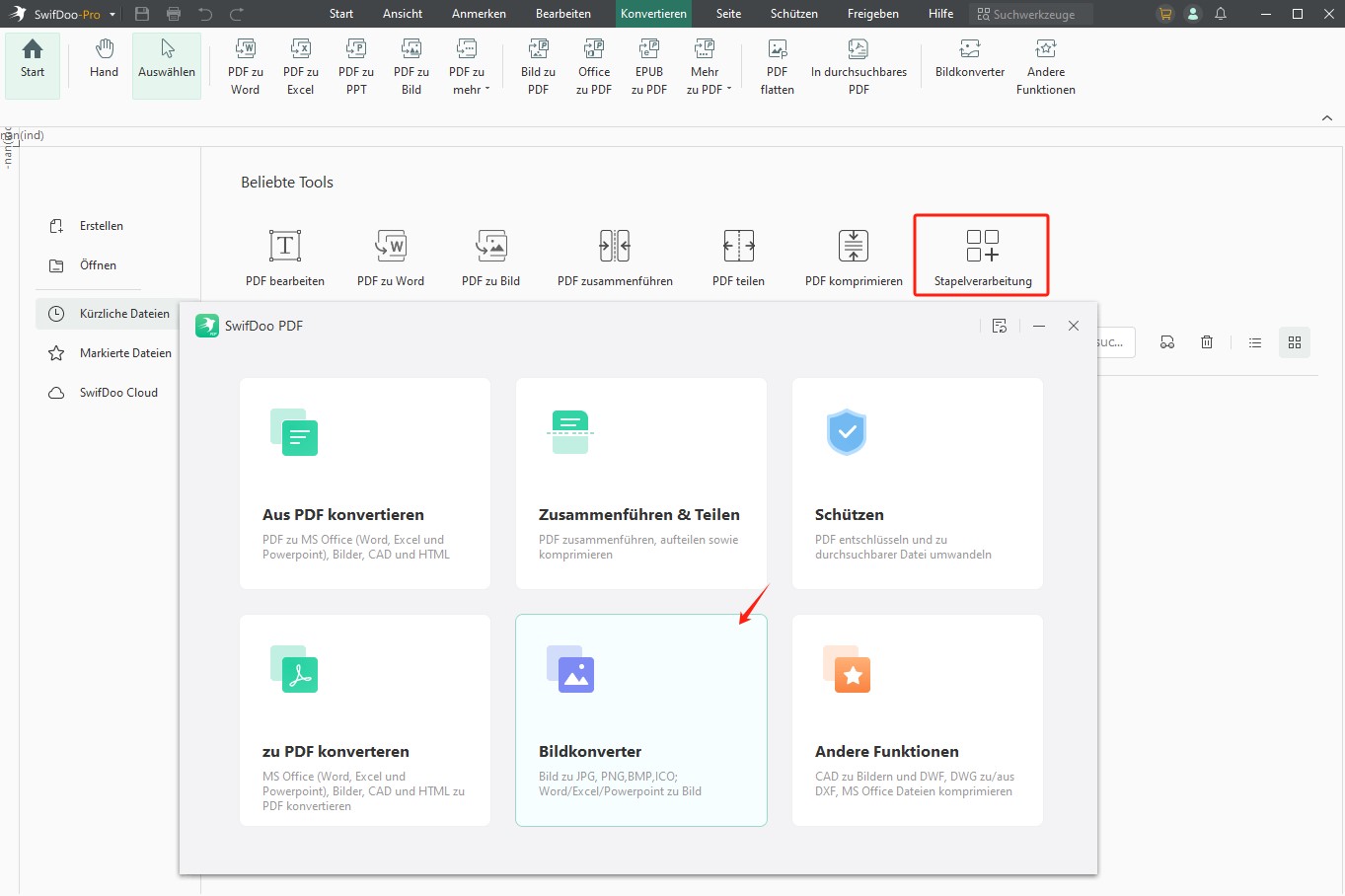
Task: Open the PDF teilen tool
Action: [x=738, y=257]
